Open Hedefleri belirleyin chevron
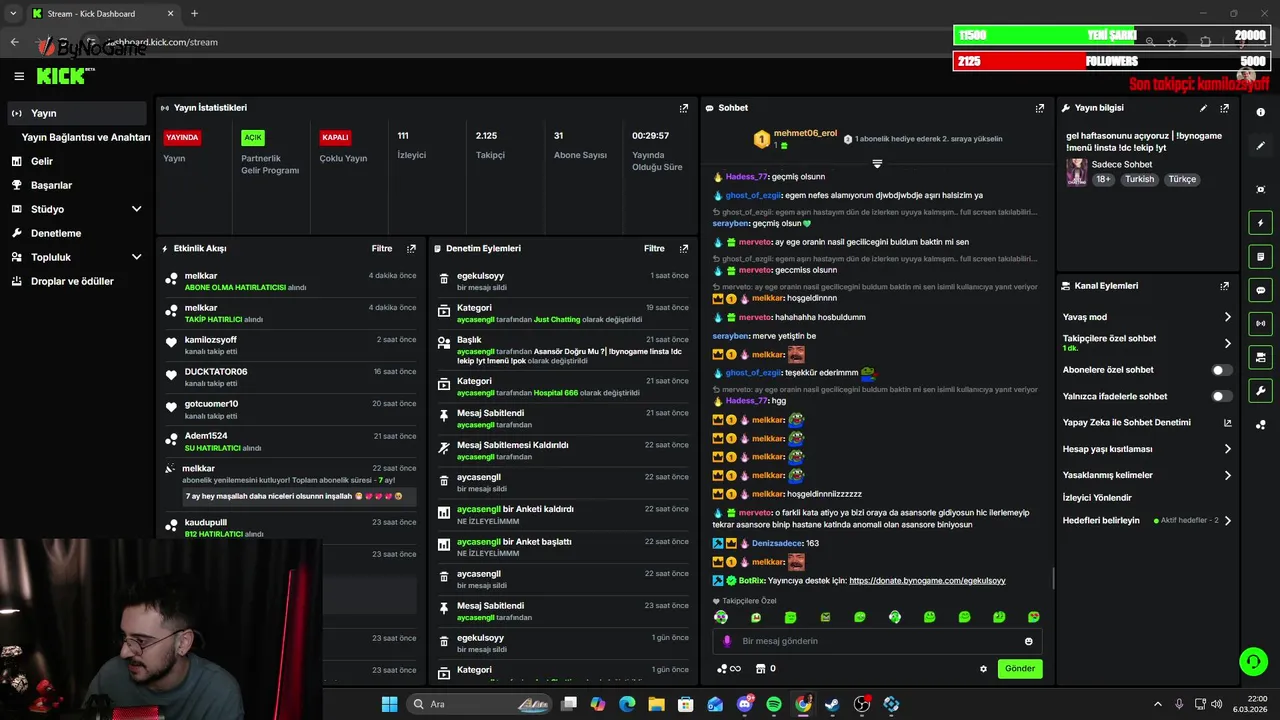Screen dimensions: 1280x720 pyautogui.click(x=1228, y=520)
